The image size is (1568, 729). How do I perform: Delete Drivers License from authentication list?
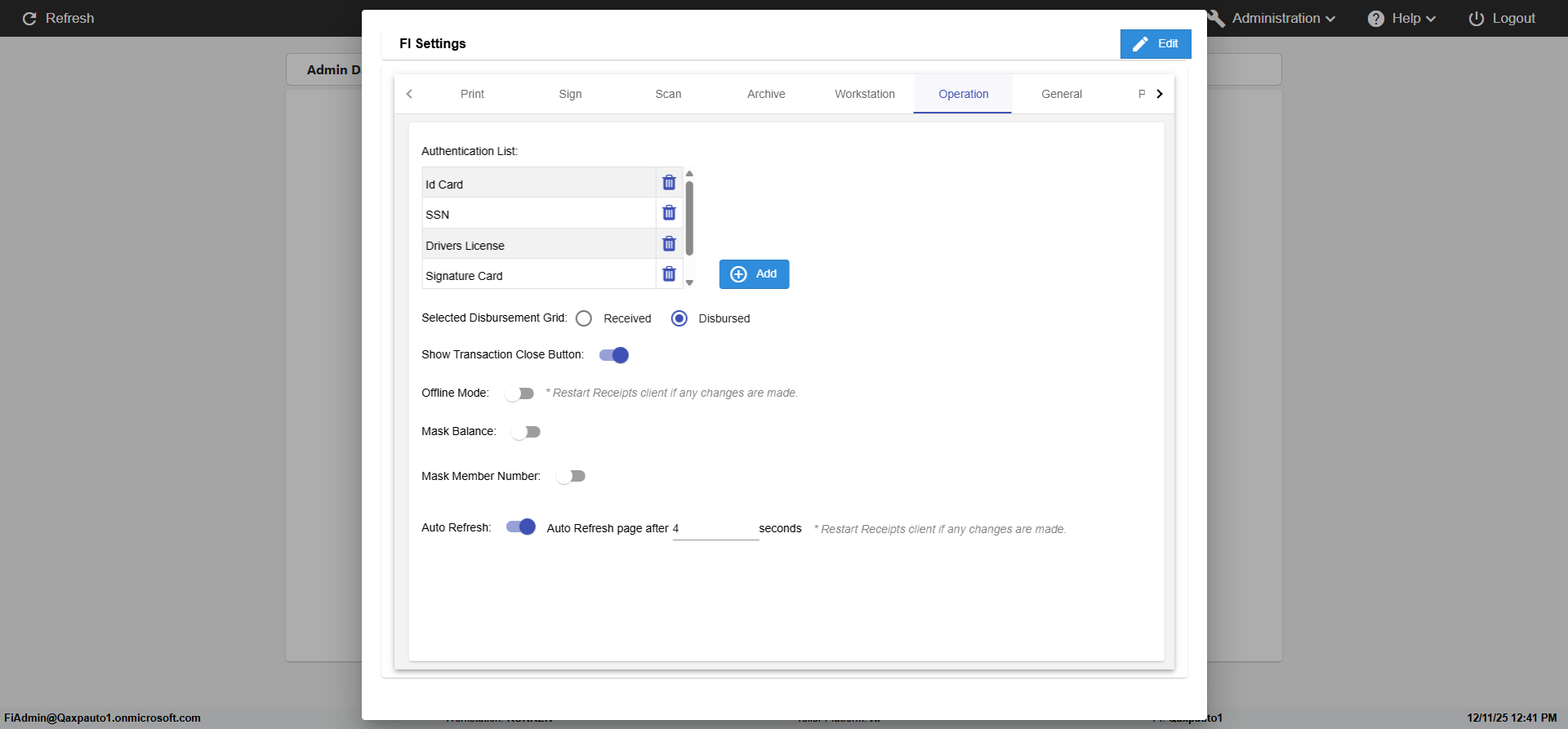tap(669, 244)
